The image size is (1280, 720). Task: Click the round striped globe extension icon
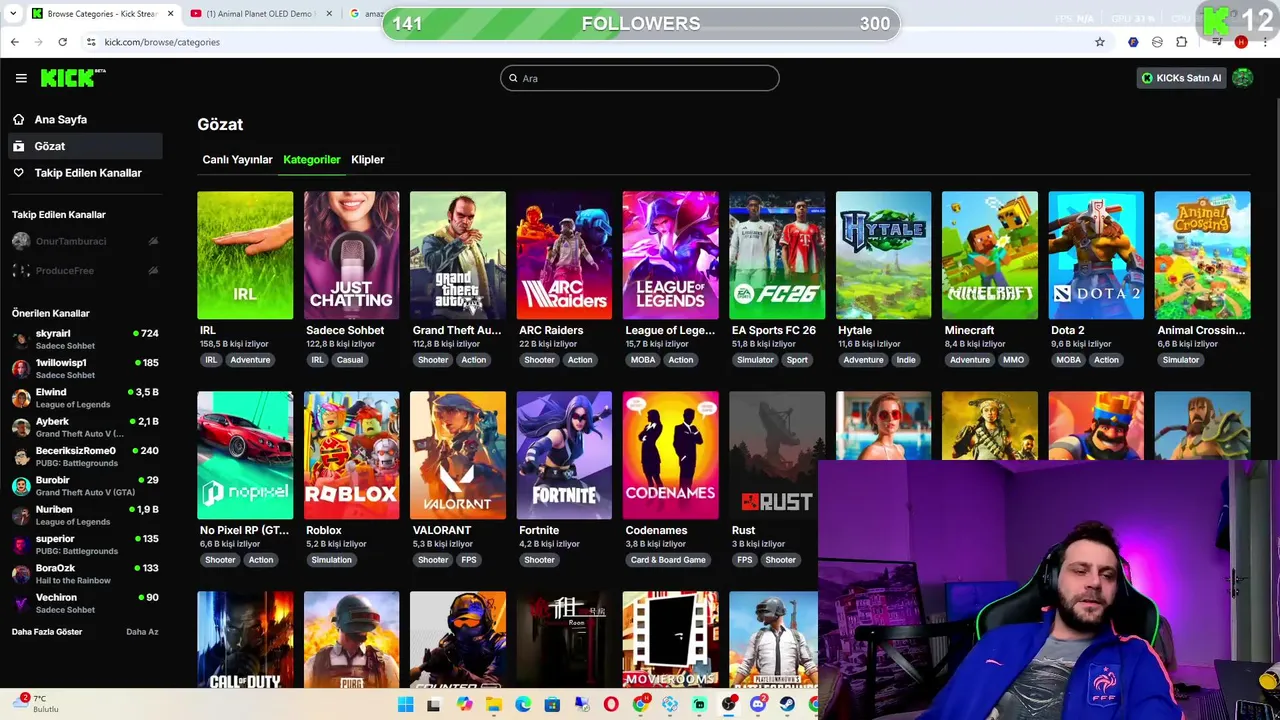[1157, 42]
